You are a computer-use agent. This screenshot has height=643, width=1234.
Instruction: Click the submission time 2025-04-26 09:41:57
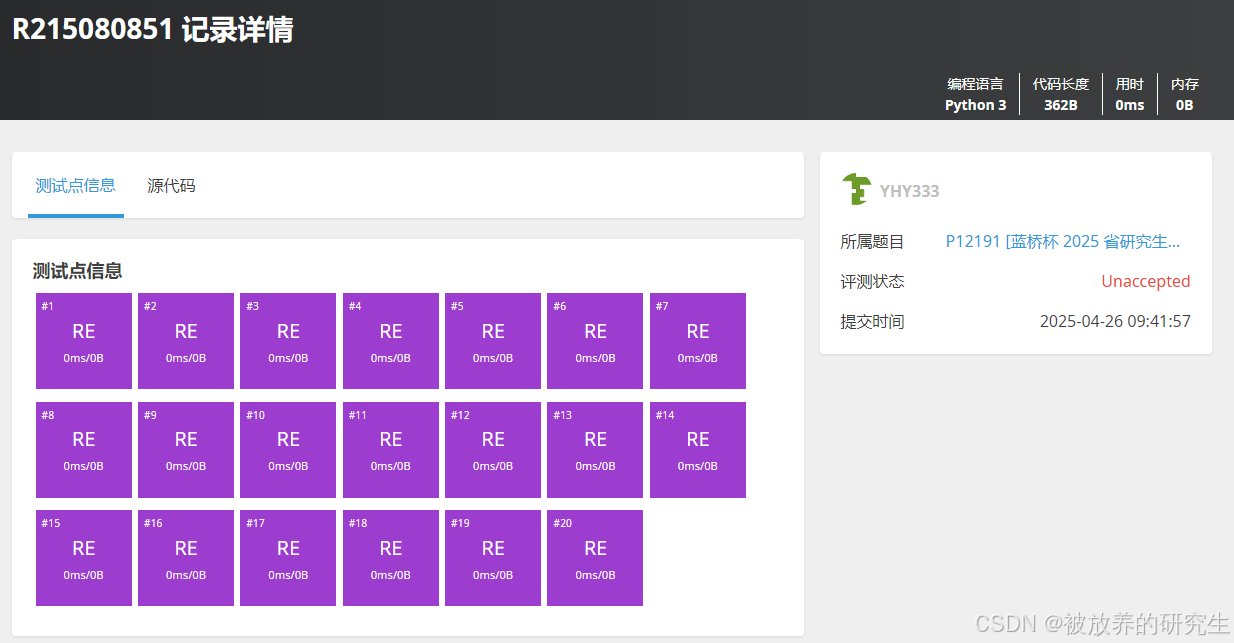coord(1115,321)
